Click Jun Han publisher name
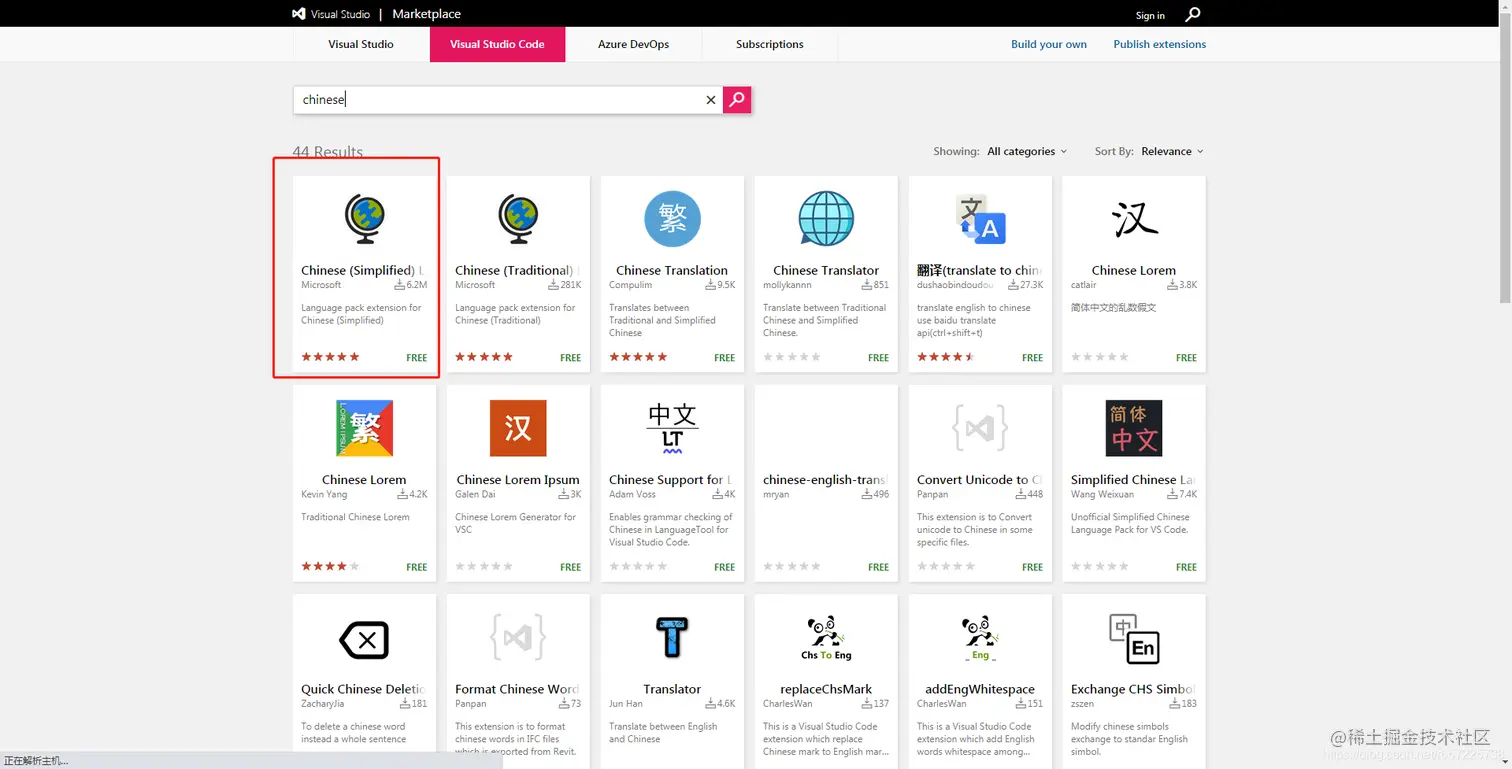1512x769 pixels. [x=625, y=704]
